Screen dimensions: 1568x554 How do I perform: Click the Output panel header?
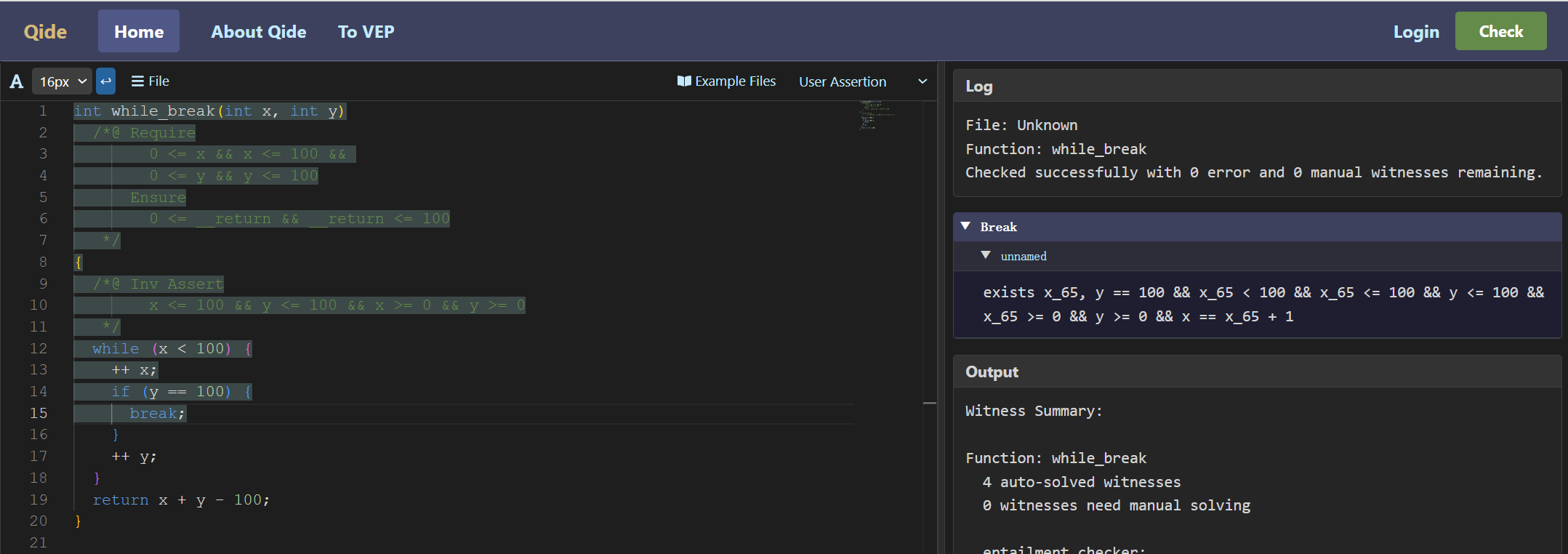[x=1257, y=372]
